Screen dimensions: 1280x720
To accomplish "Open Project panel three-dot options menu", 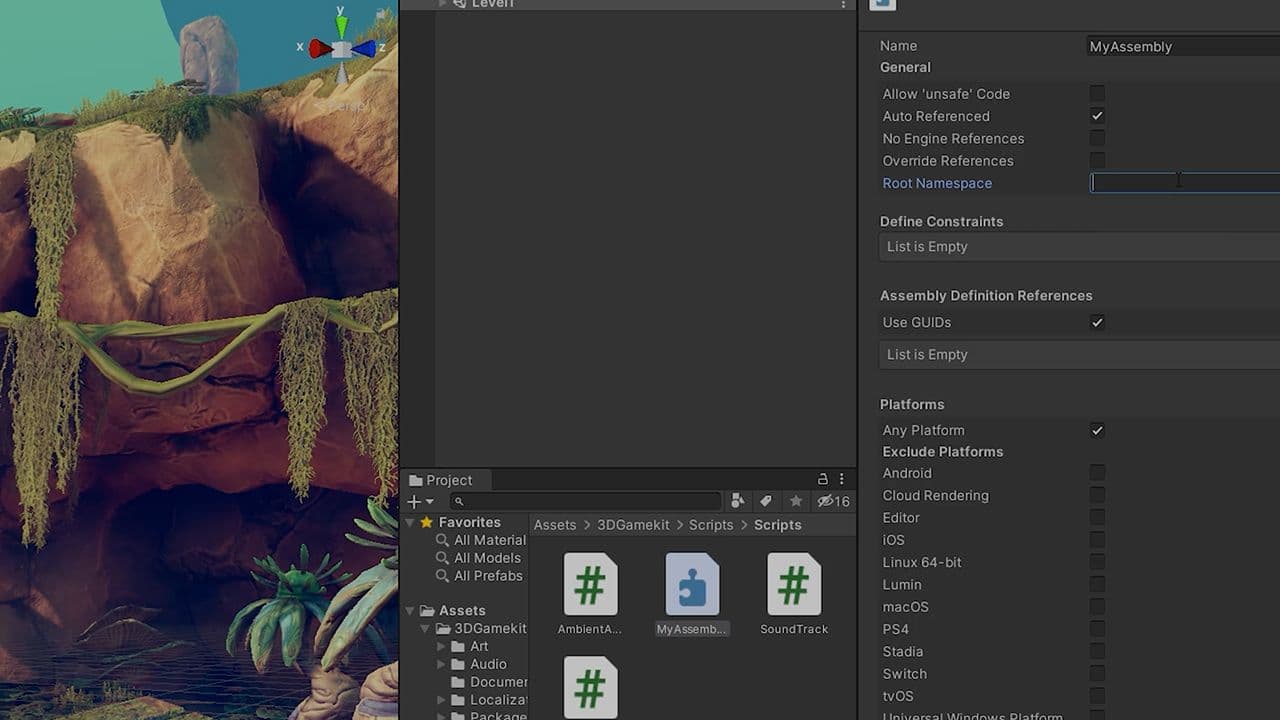I will (842, 479).
